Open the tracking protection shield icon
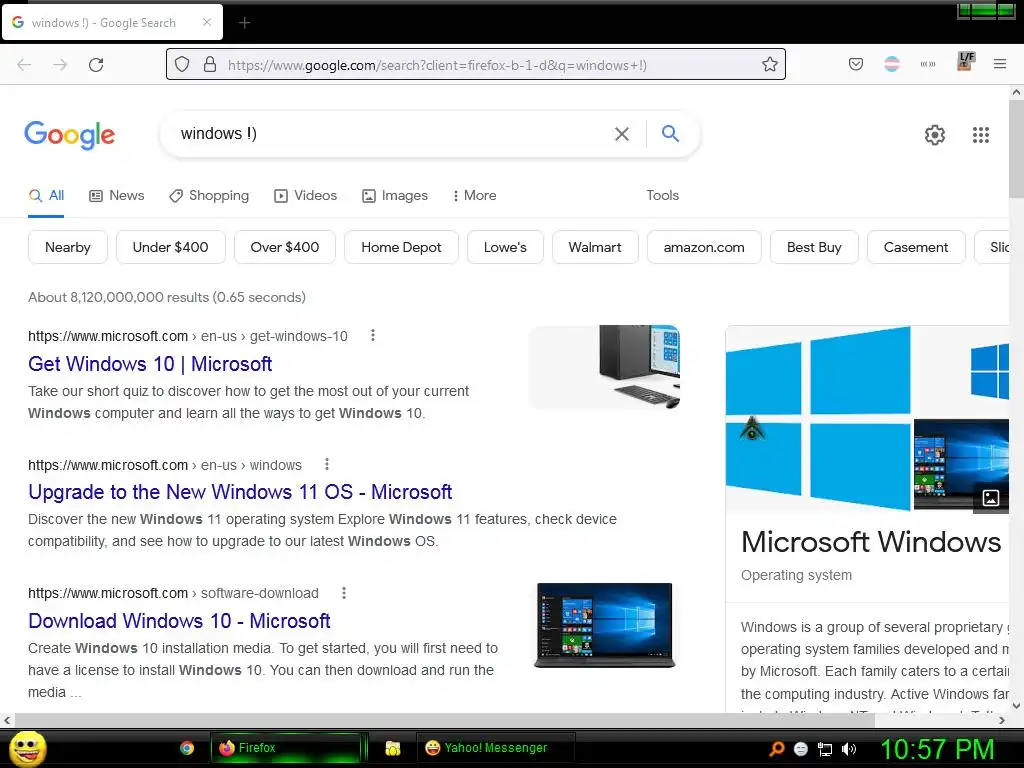 pos(182,65)
